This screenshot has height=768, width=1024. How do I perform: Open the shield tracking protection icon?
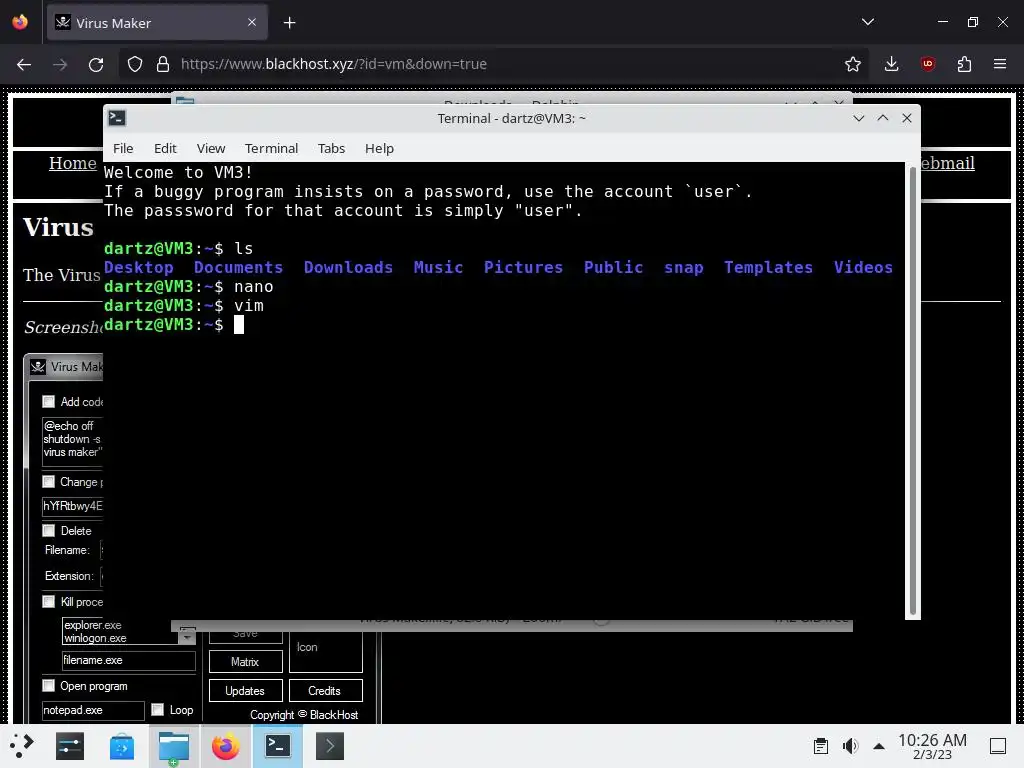click(x=135, y=64)
